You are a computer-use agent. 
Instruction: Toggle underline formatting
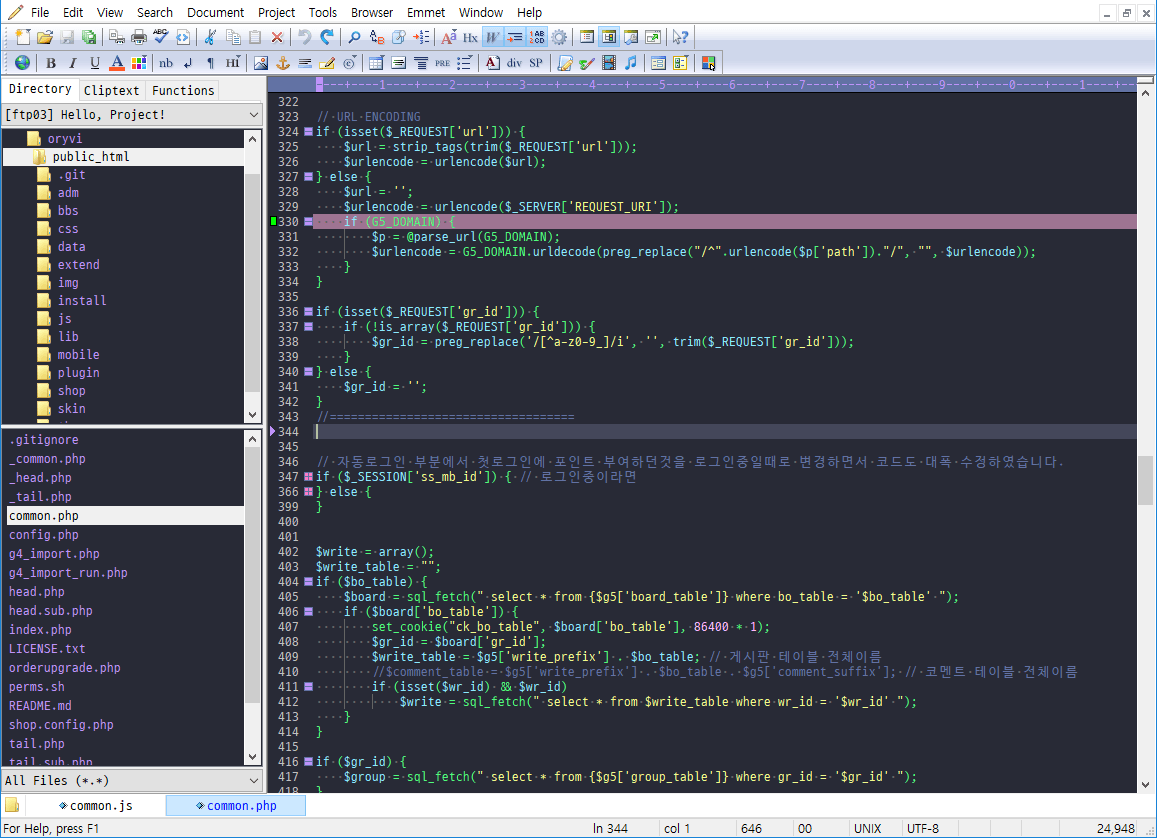point(93,62)
